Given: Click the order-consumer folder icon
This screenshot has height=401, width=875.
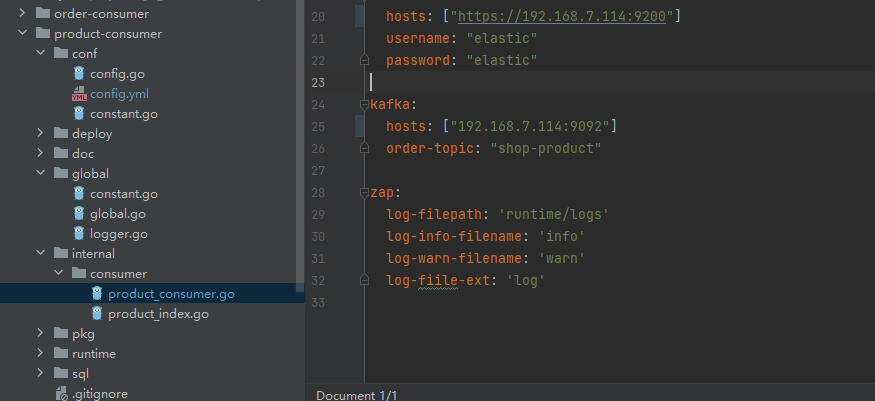Looking at the screenshot, I should (43, 13).
